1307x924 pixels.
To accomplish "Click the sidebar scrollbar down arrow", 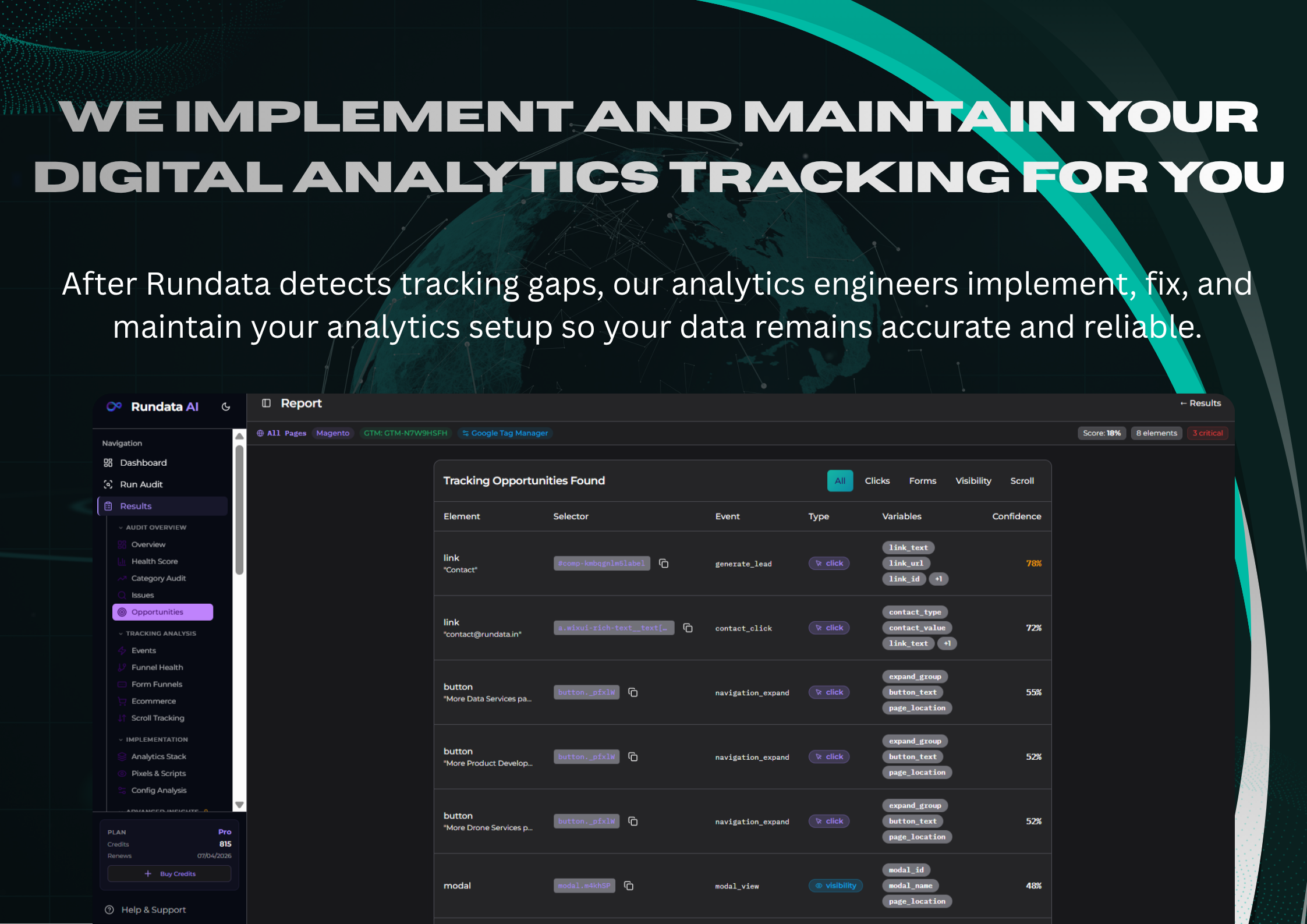I will [239, 805].
